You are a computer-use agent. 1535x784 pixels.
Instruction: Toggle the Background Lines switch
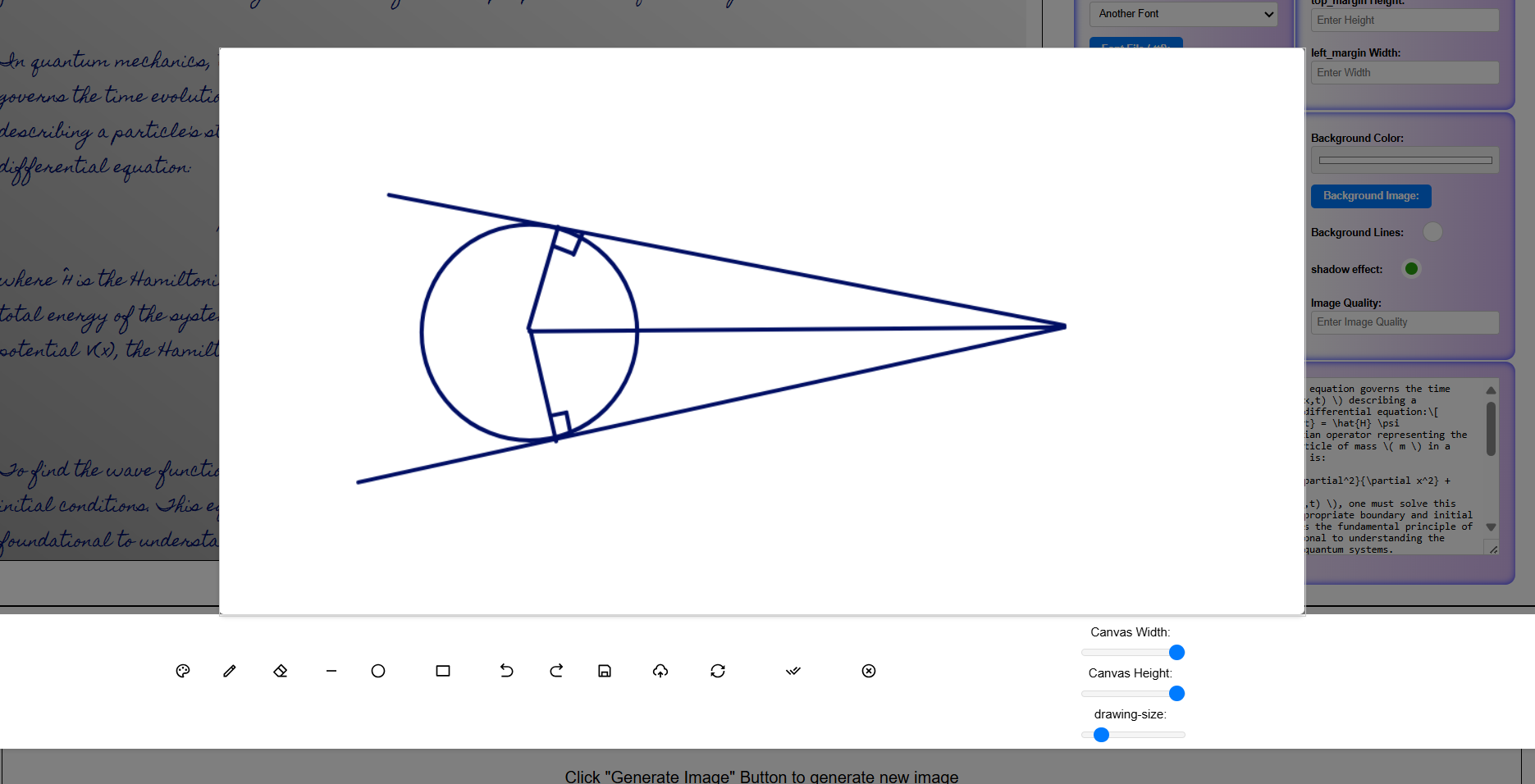click(1432, 232)
